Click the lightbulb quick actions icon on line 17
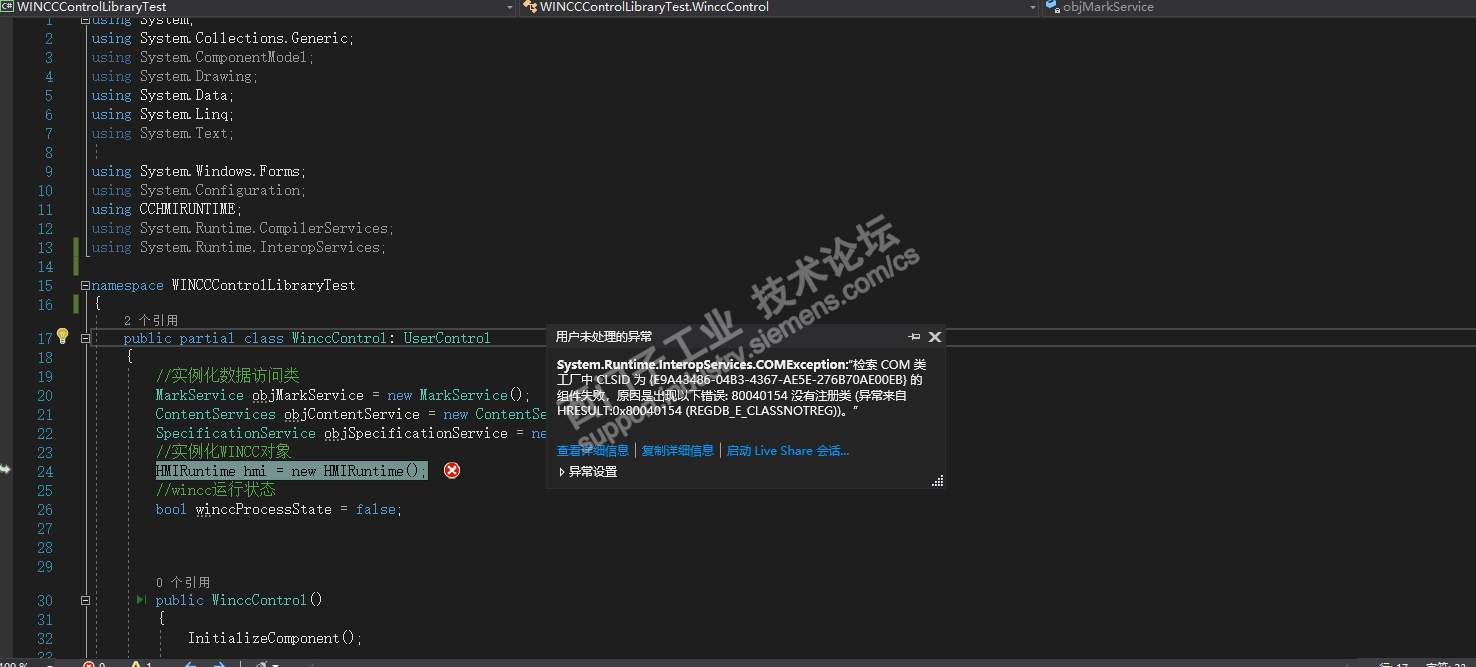Screen dimensions: 1476x667 point(62,336)
